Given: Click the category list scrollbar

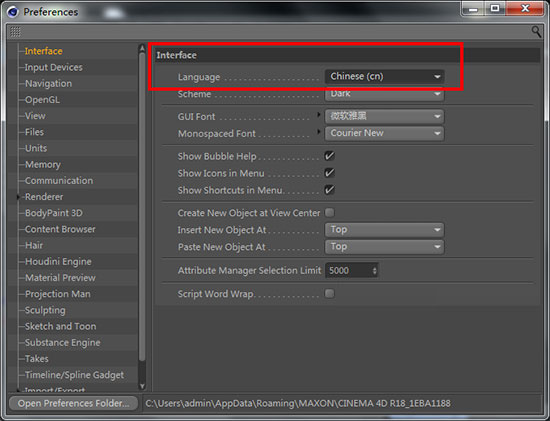Looking at the screenshot, I should click(x=142, y=207).
